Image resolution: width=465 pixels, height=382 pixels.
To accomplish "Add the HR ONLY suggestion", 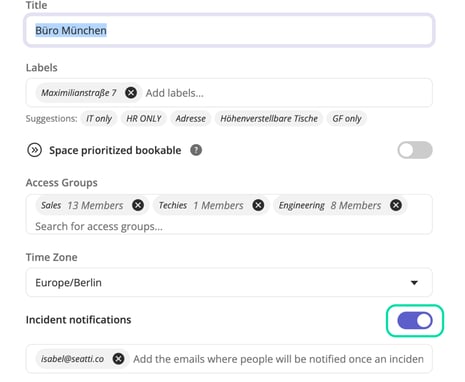I will click(x=144, y=119).
